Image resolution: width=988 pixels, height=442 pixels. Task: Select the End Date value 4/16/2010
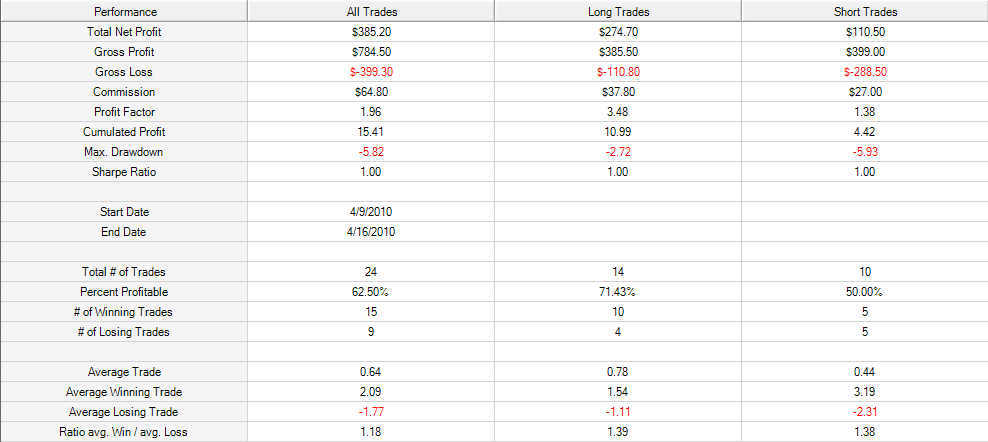coord(370,232)
